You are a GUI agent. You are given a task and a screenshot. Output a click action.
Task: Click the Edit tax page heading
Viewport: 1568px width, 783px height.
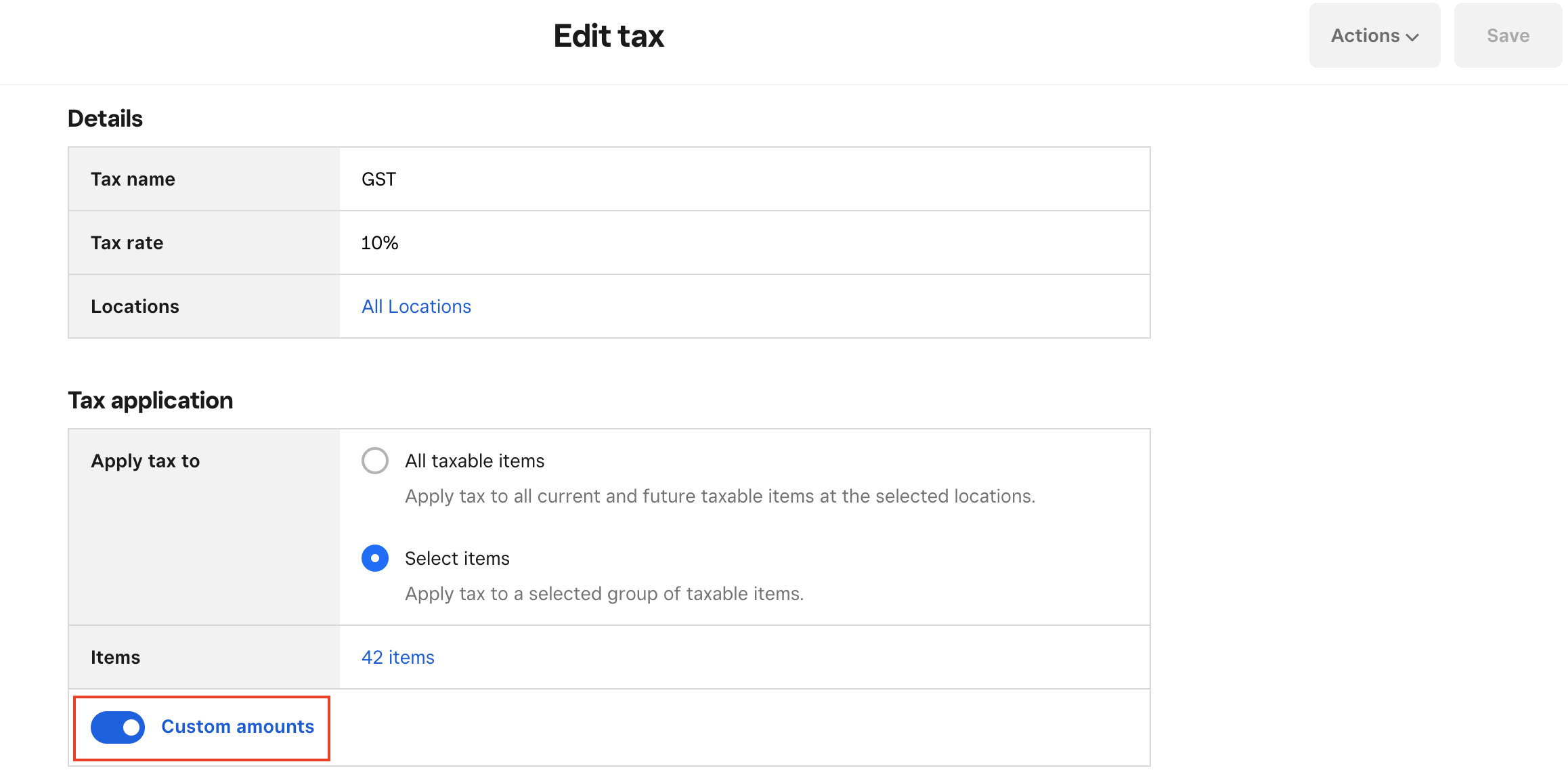coord(609,36)
